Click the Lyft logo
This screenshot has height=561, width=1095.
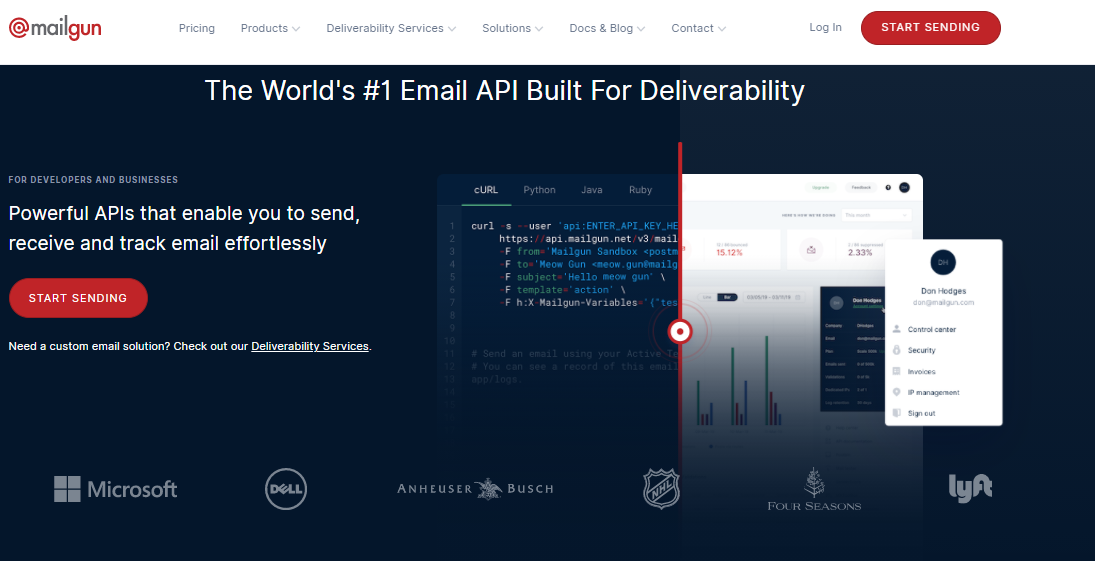[970, 488]
